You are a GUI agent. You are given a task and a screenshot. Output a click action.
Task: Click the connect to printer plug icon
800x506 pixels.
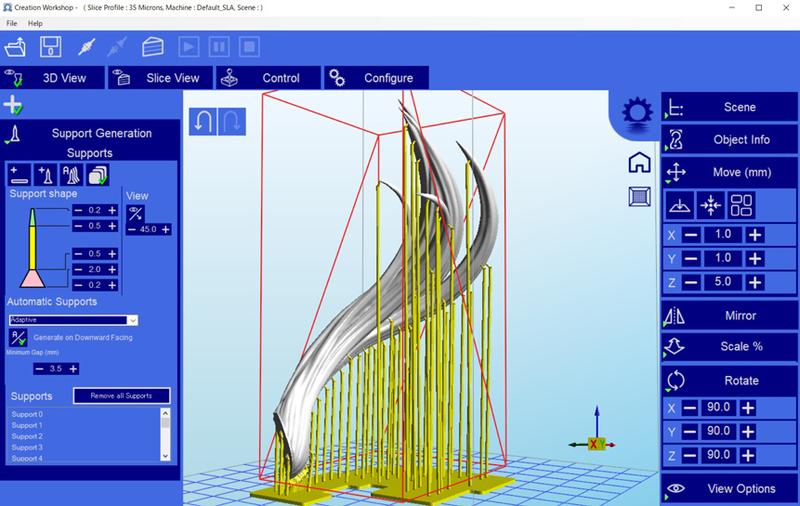(x=85, y=47)
